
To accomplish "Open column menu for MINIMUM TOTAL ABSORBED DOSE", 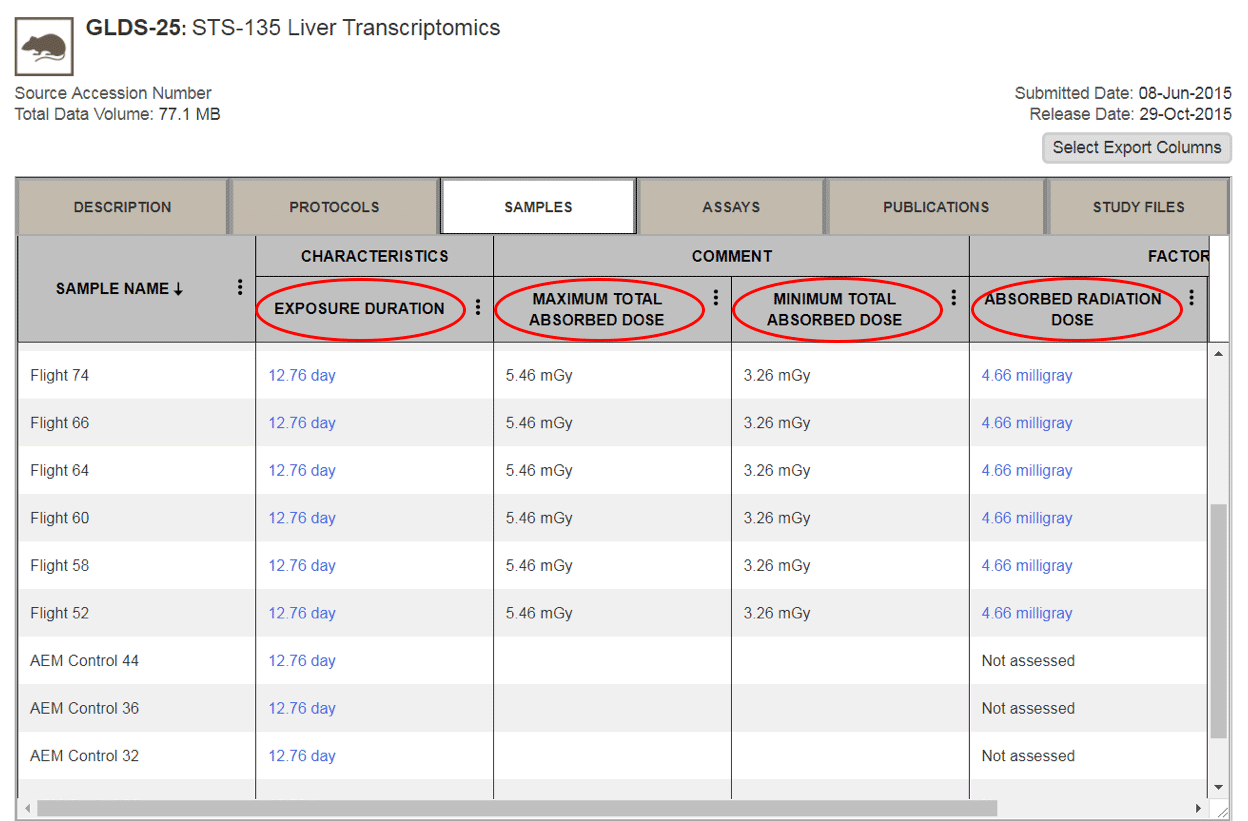I will [x=952, y=297].
